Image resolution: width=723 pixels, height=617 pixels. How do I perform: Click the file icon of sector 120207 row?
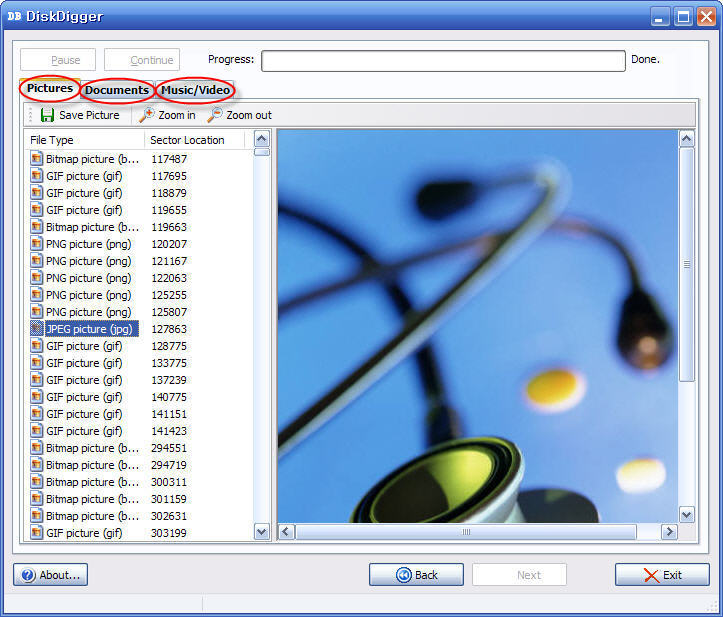tap(36, 243)
